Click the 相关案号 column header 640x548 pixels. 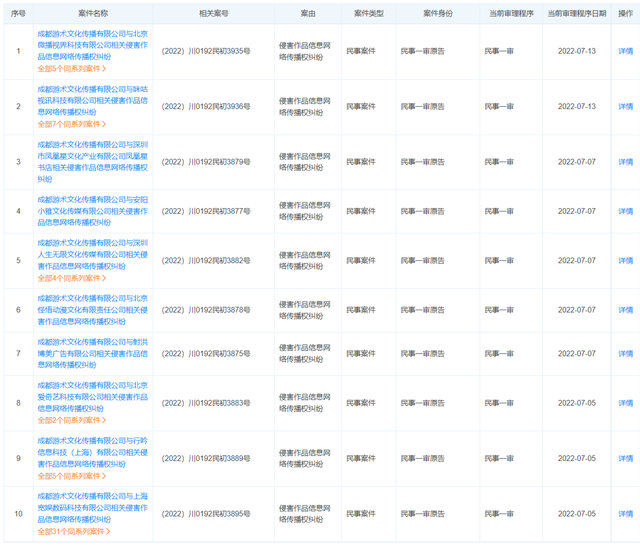coord(211,14)
